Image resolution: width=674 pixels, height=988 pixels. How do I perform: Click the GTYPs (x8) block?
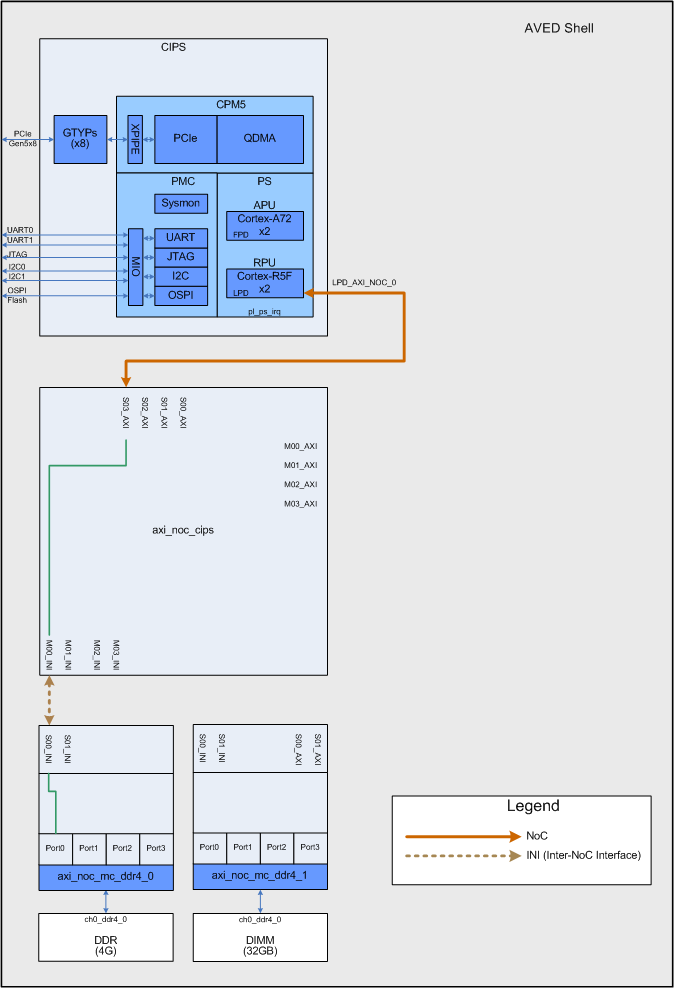pyautogui.click(x=80, y=139)
